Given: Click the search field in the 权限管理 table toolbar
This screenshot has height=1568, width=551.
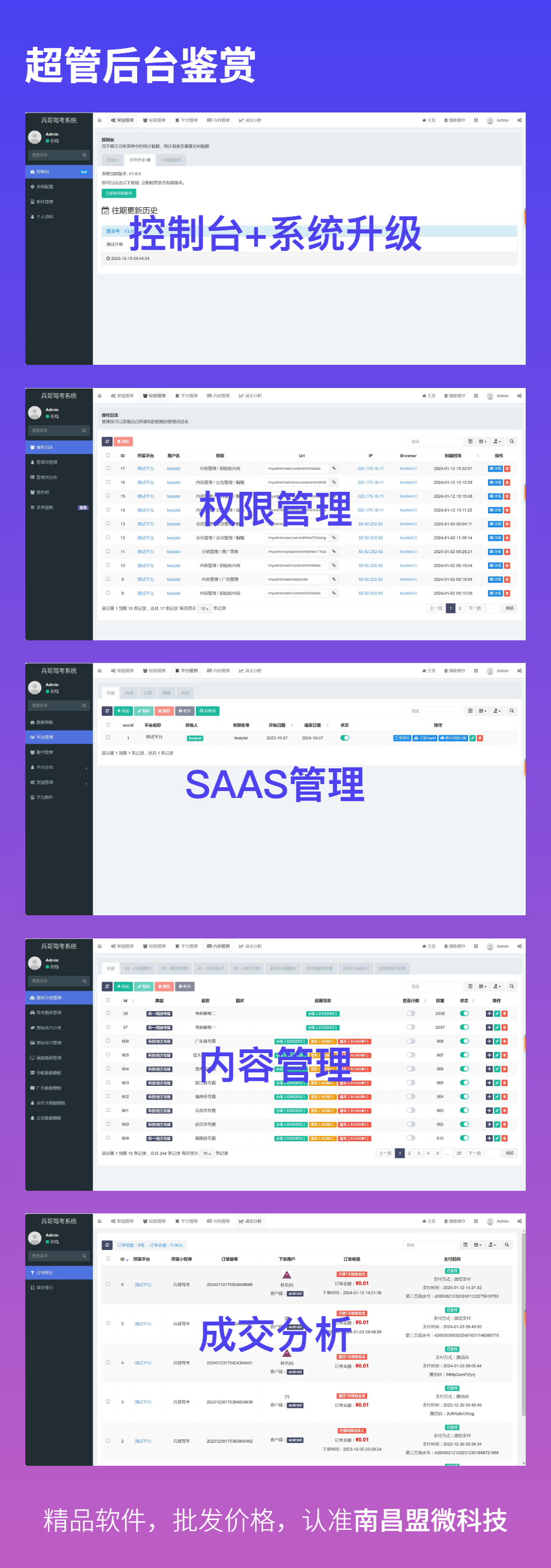Looking at the screenshot, I should pyautogui.click(x=435, y=441).
